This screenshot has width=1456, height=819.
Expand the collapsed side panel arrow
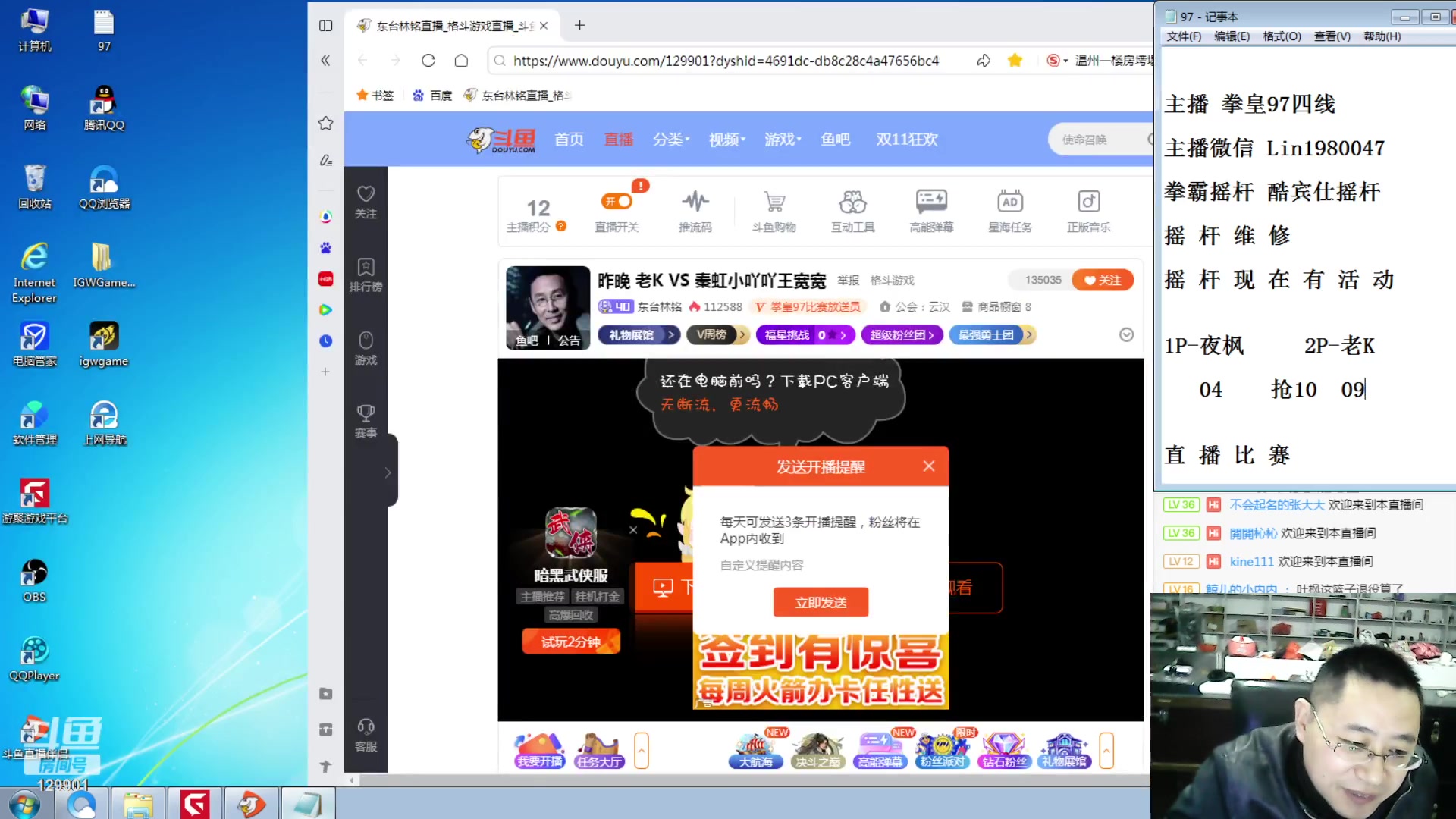(x=388, y=472)
